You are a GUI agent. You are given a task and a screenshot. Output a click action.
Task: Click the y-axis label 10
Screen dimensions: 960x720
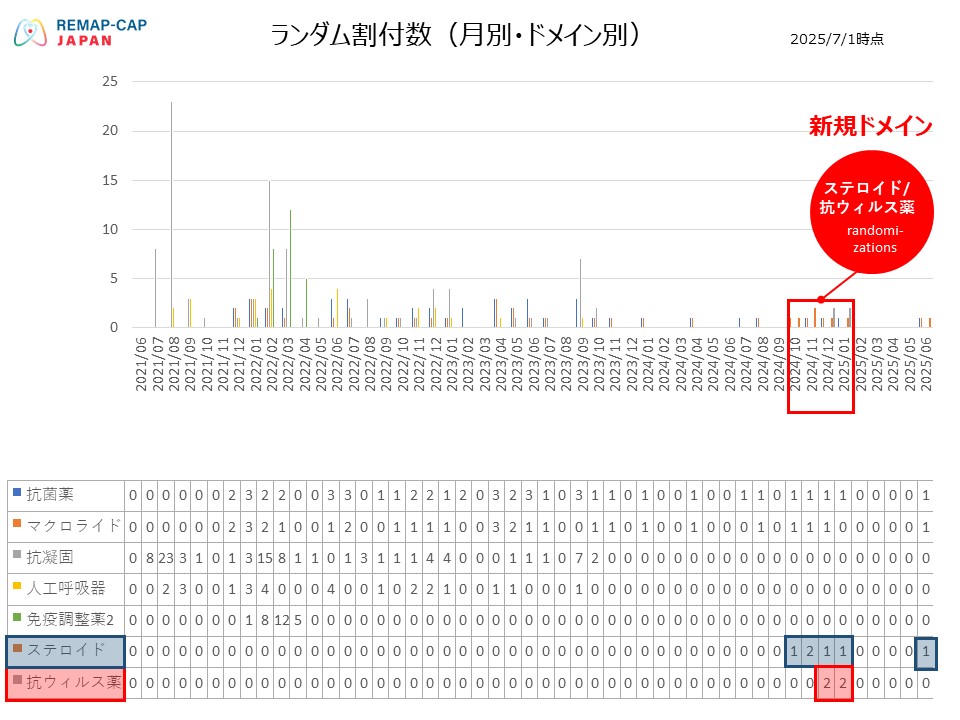tap(110, 229)
